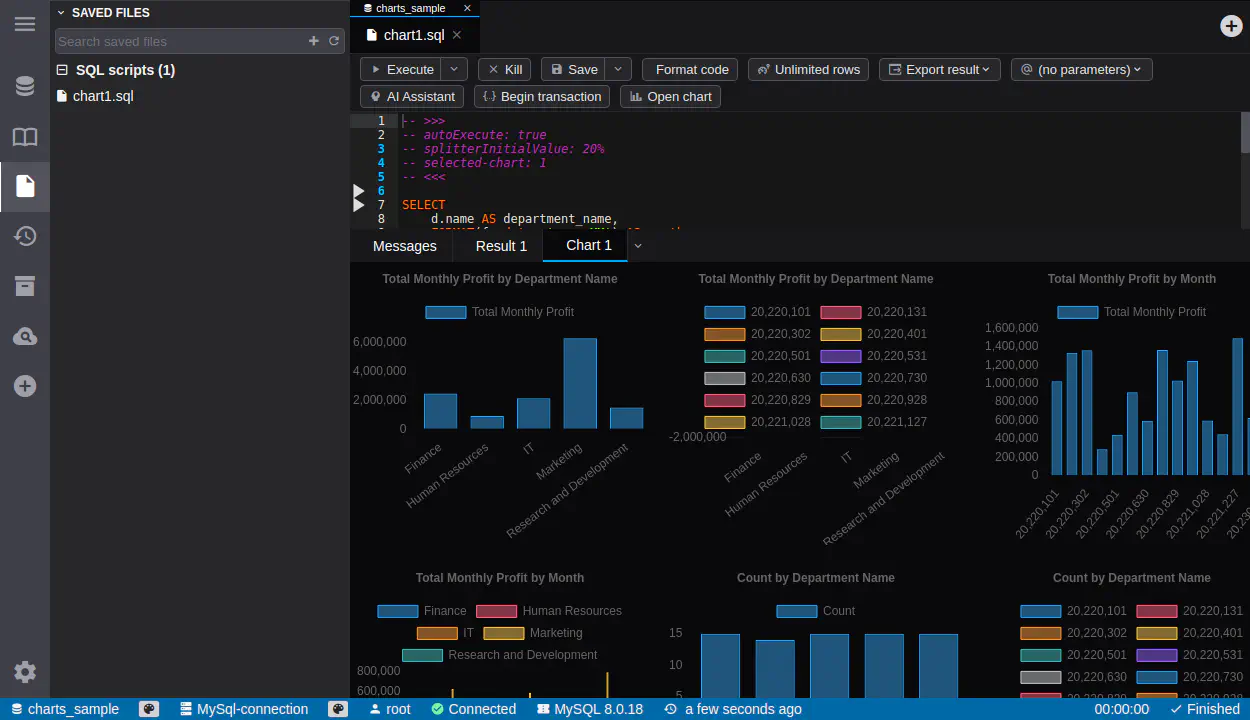Toggle Total Monthly Profit legend in first chart
Image resolution: width=1250 pixels, height=720 pixels.
(446, 312)
